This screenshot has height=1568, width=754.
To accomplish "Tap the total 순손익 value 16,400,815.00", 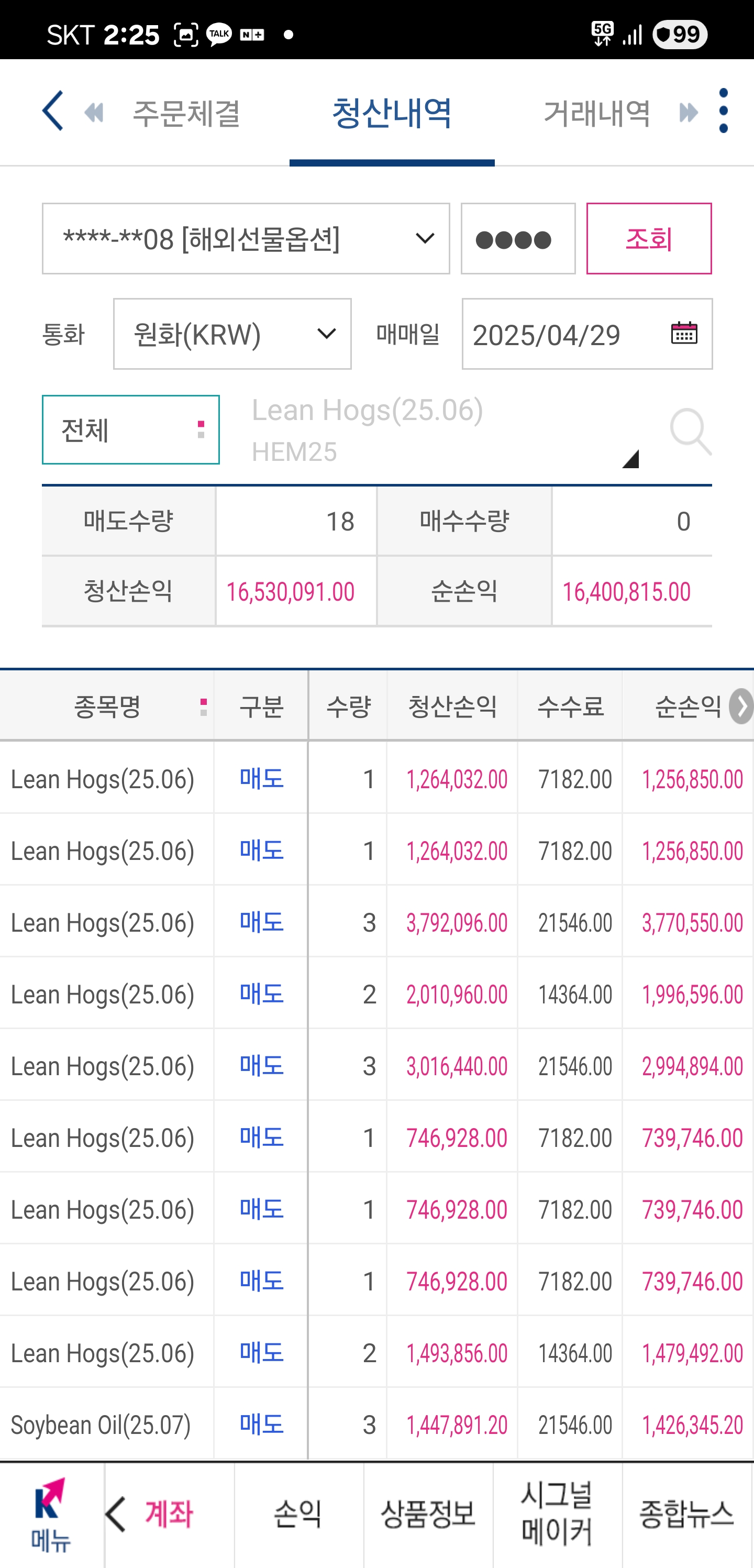I will (x=626, y=592).
